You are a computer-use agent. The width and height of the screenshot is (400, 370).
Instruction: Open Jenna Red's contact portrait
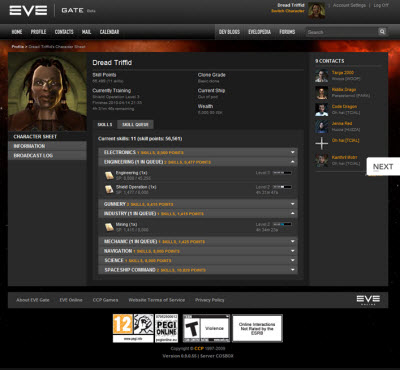[322, 126]
